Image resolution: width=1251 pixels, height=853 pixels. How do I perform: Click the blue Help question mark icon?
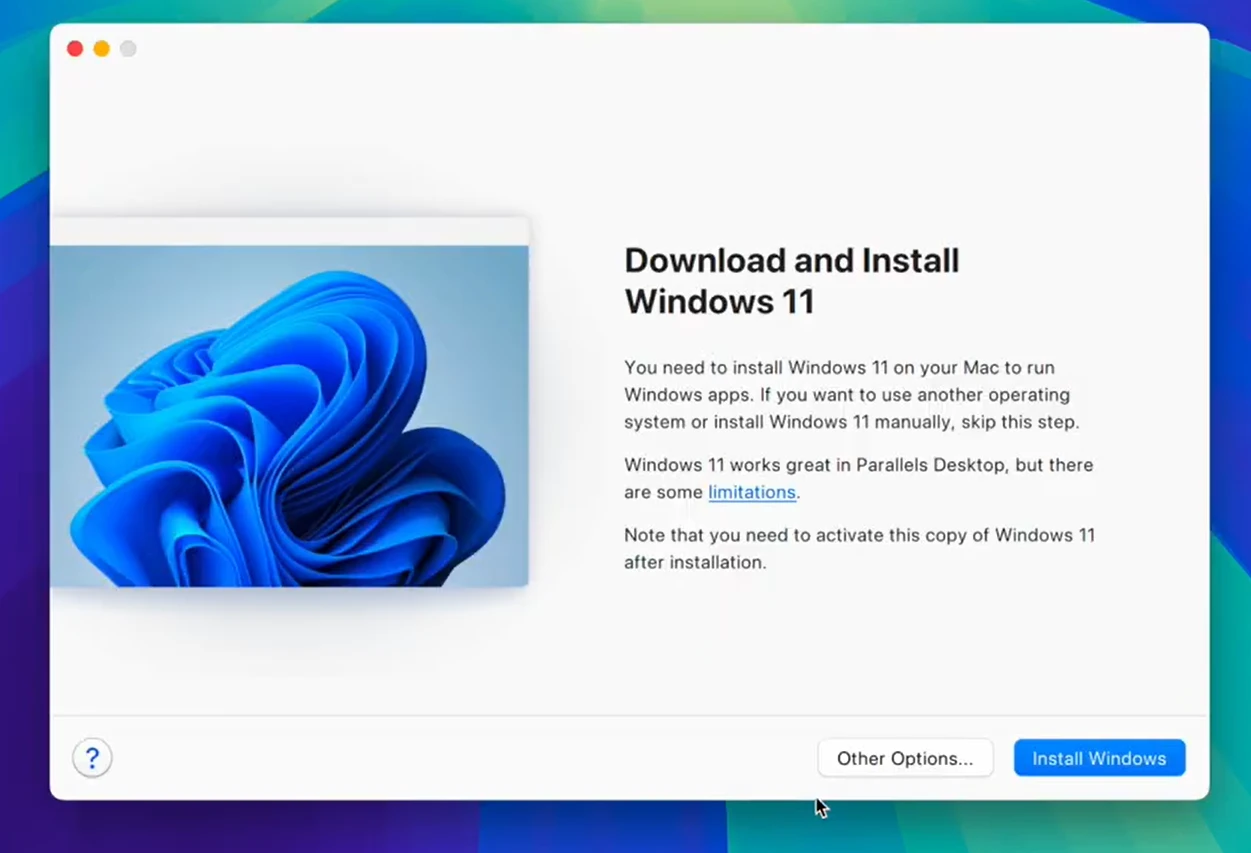[x=92, y=758]
